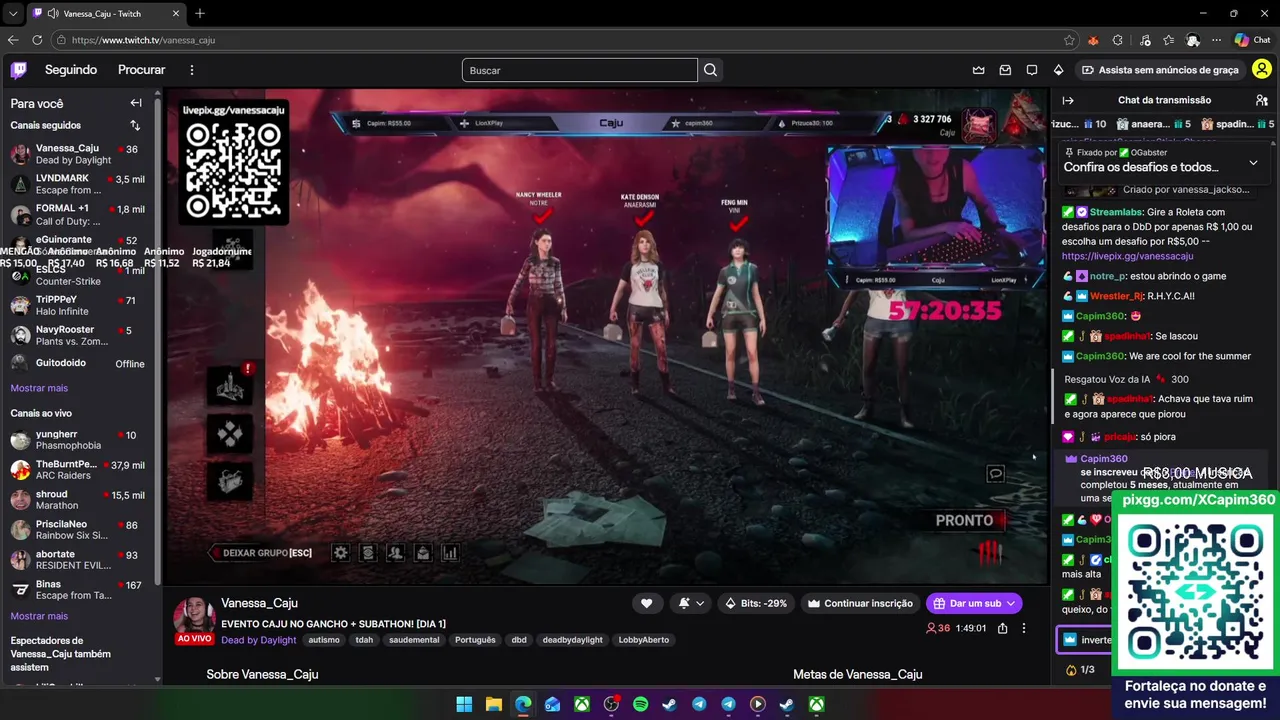
Task: Click the saudemental tag
Action: pyautogui.click(x=414, y=640)
